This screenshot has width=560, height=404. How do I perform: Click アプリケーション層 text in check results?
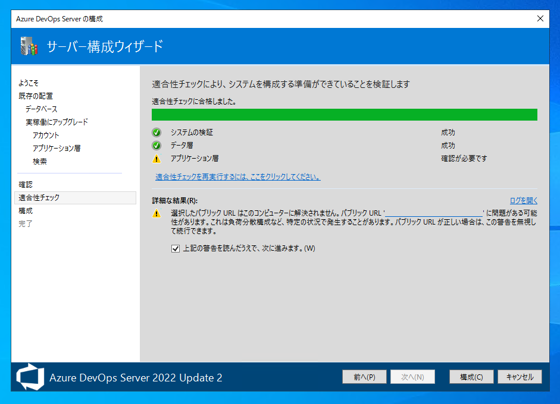point(195,159)
